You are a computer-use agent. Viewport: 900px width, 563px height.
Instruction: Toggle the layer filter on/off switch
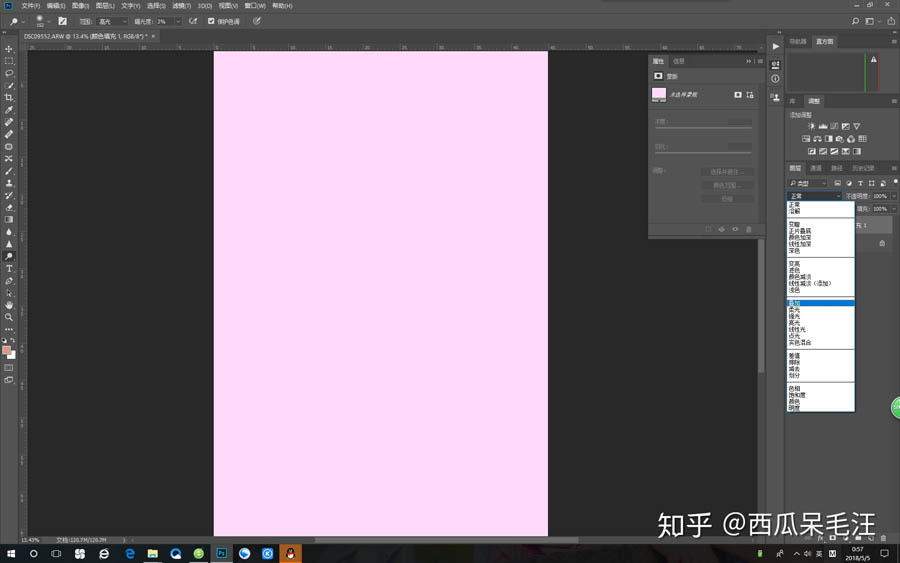click(895, 182)
